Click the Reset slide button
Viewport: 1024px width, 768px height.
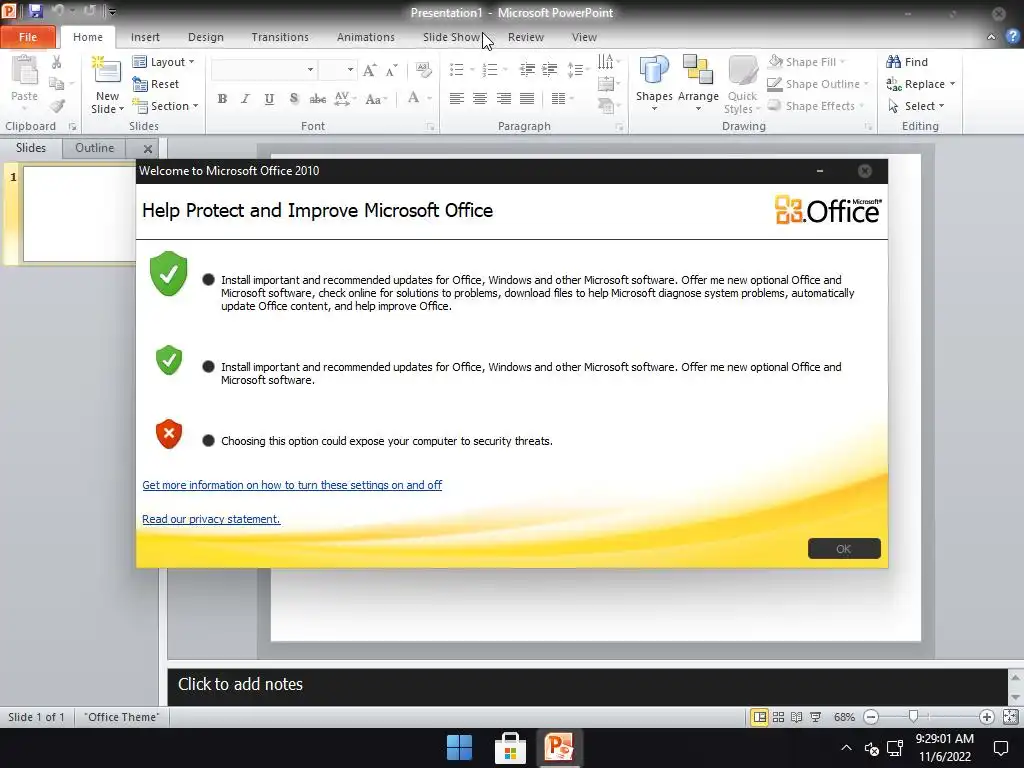(155, 84)
